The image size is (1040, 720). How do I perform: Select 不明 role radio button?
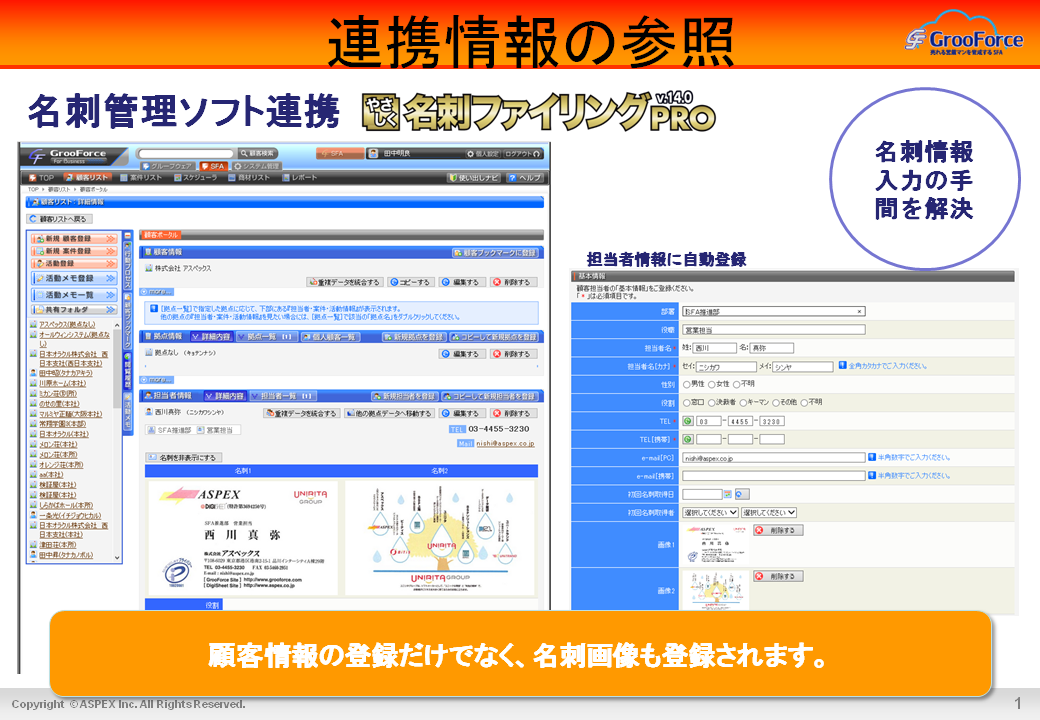point(804,402)
